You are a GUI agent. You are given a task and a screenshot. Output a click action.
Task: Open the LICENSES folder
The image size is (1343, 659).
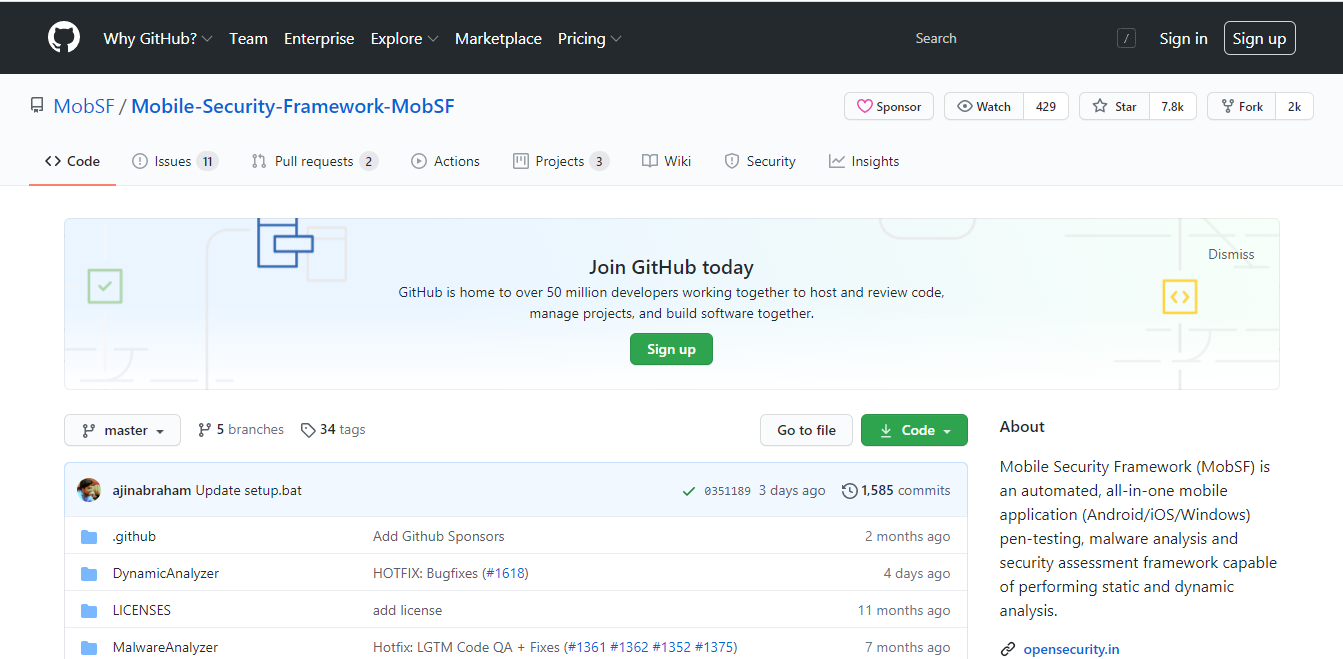click(142, 610)
